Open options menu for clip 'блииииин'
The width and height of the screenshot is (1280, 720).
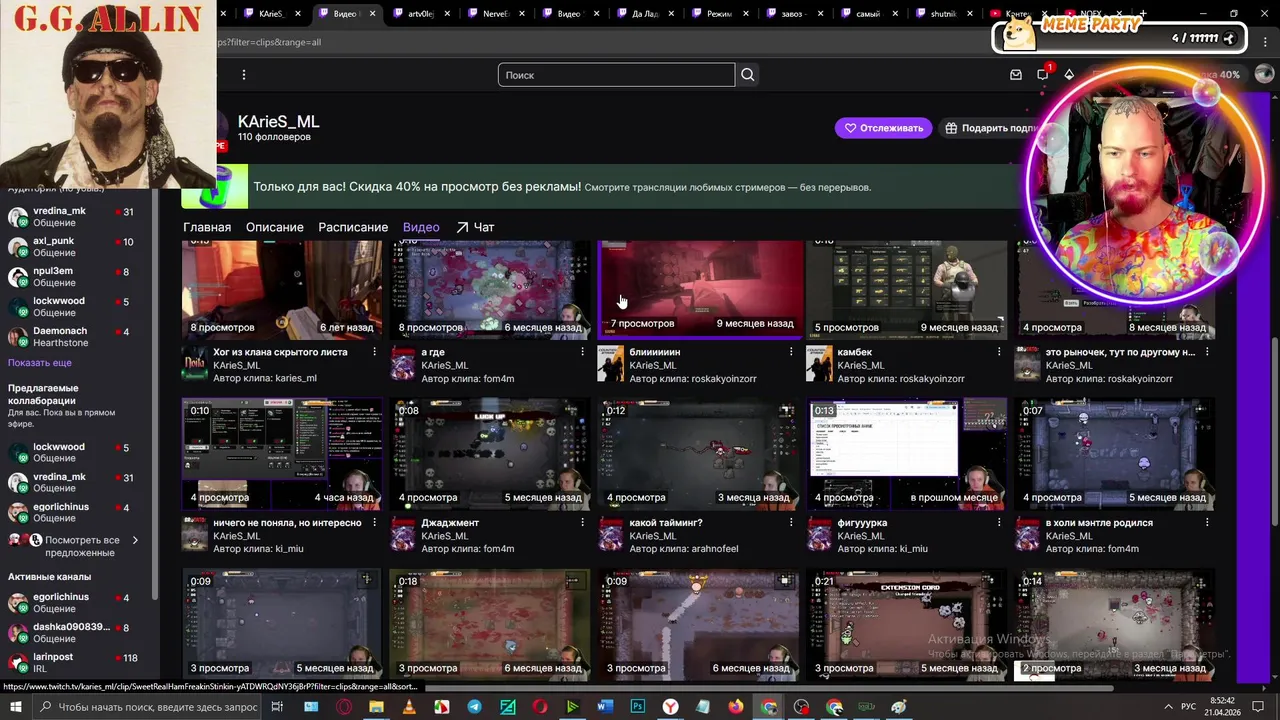click(791, 352)
